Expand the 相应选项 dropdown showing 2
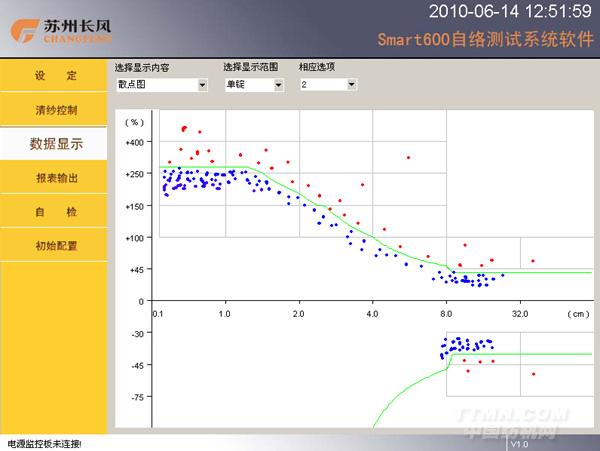600x451 pixels. [351, 85]
